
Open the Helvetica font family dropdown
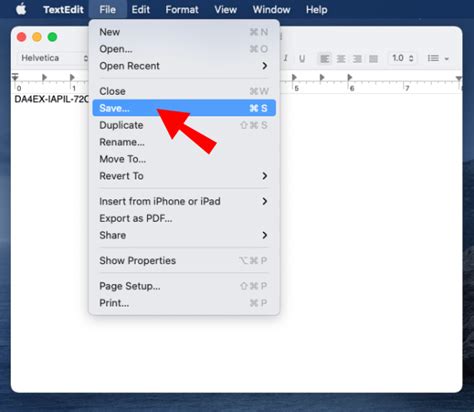pos(53,58)
